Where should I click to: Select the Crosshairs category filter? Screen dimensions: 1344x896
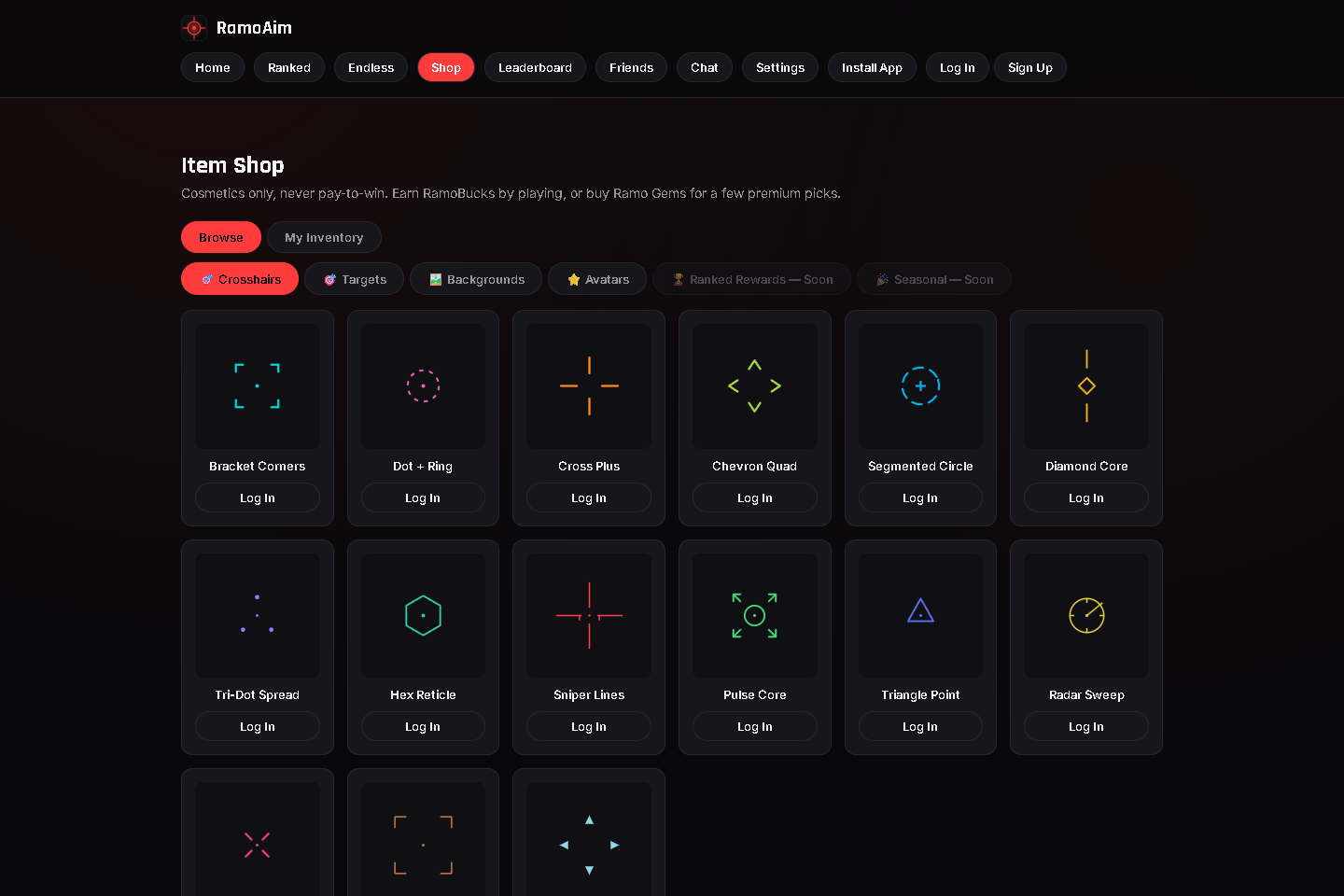pos(240,279)
